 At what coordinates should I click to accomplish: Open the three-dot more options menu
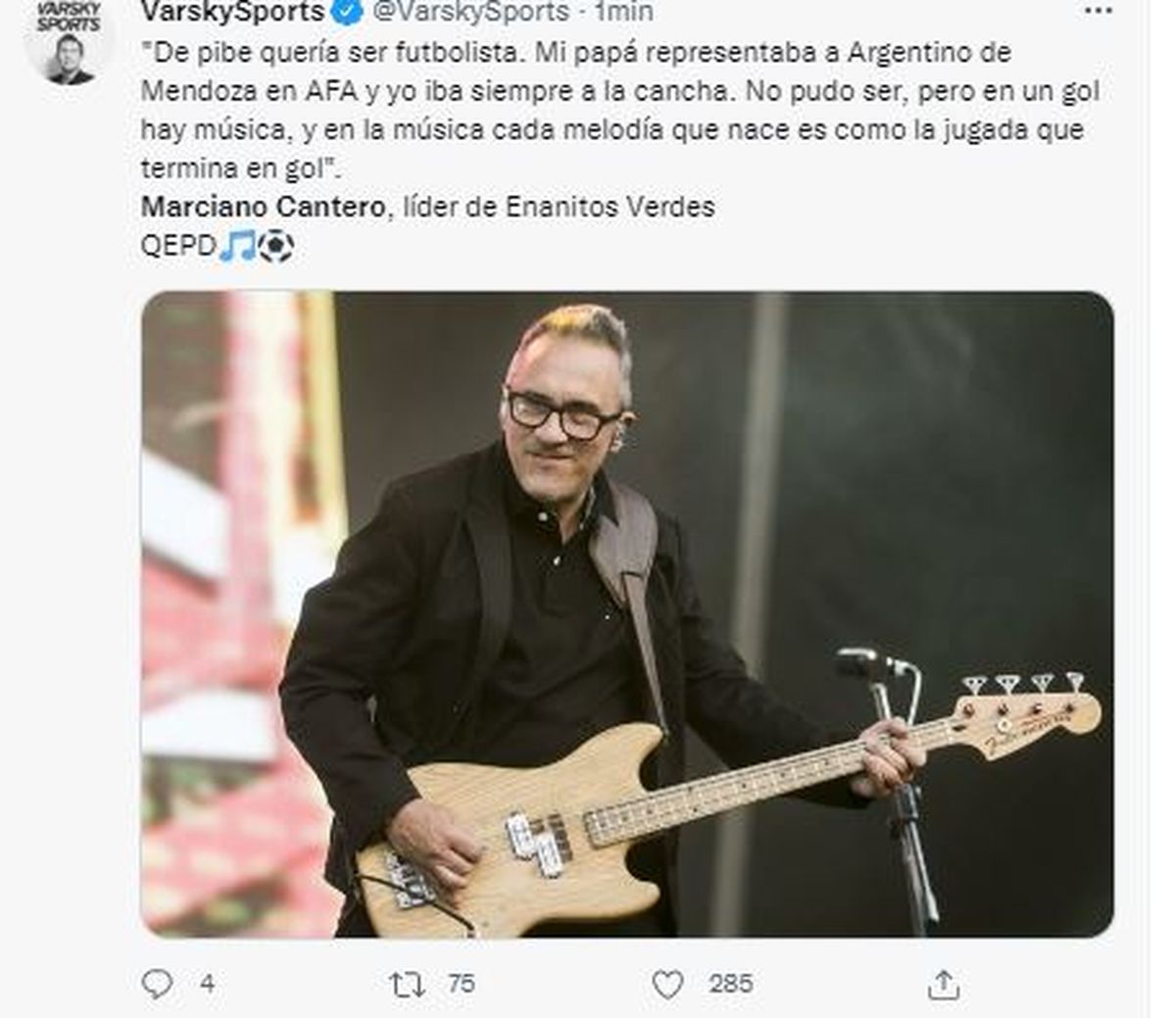[1098, 12]
